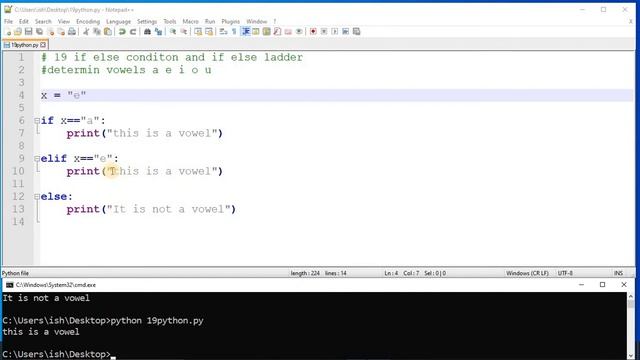Collapse the fold marker at line 6 if
The width and height of the screenshot is (640, 360).
tap(37, 121)
